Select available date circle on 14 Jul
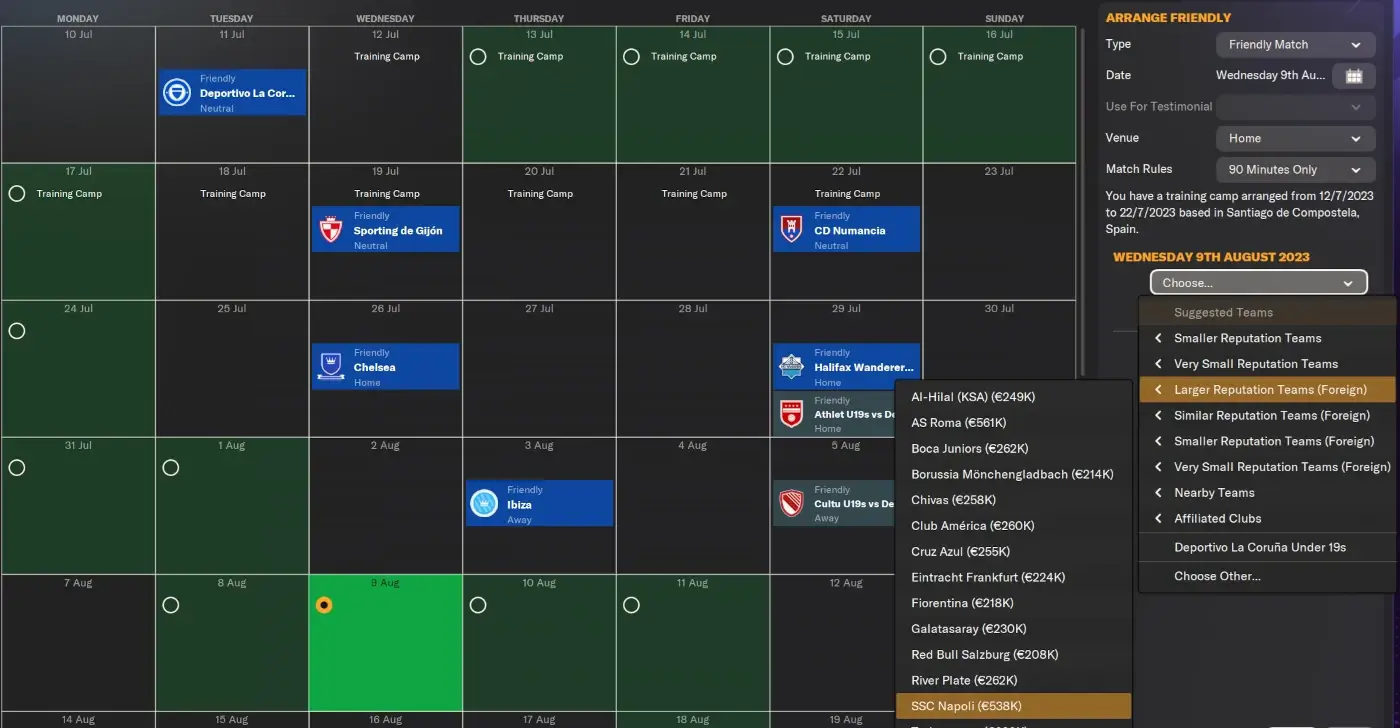This screenshot has width=1400, height=728. click(x=631, y=57)
